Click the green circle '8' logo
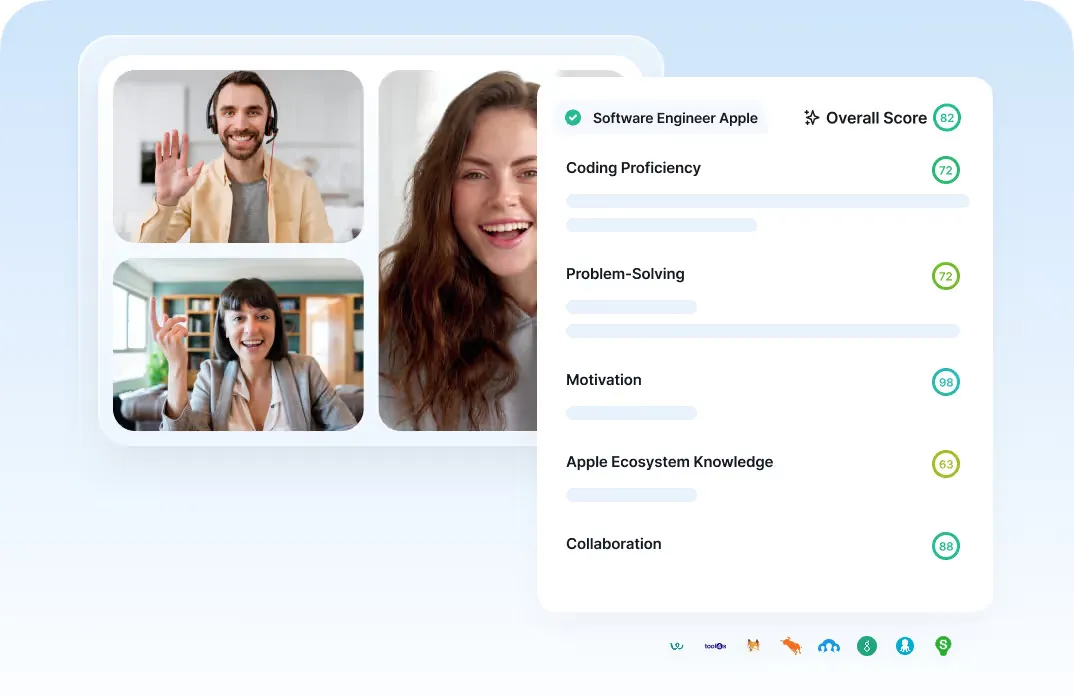The width and height of the screenshot is (1074, 696). 866,645
